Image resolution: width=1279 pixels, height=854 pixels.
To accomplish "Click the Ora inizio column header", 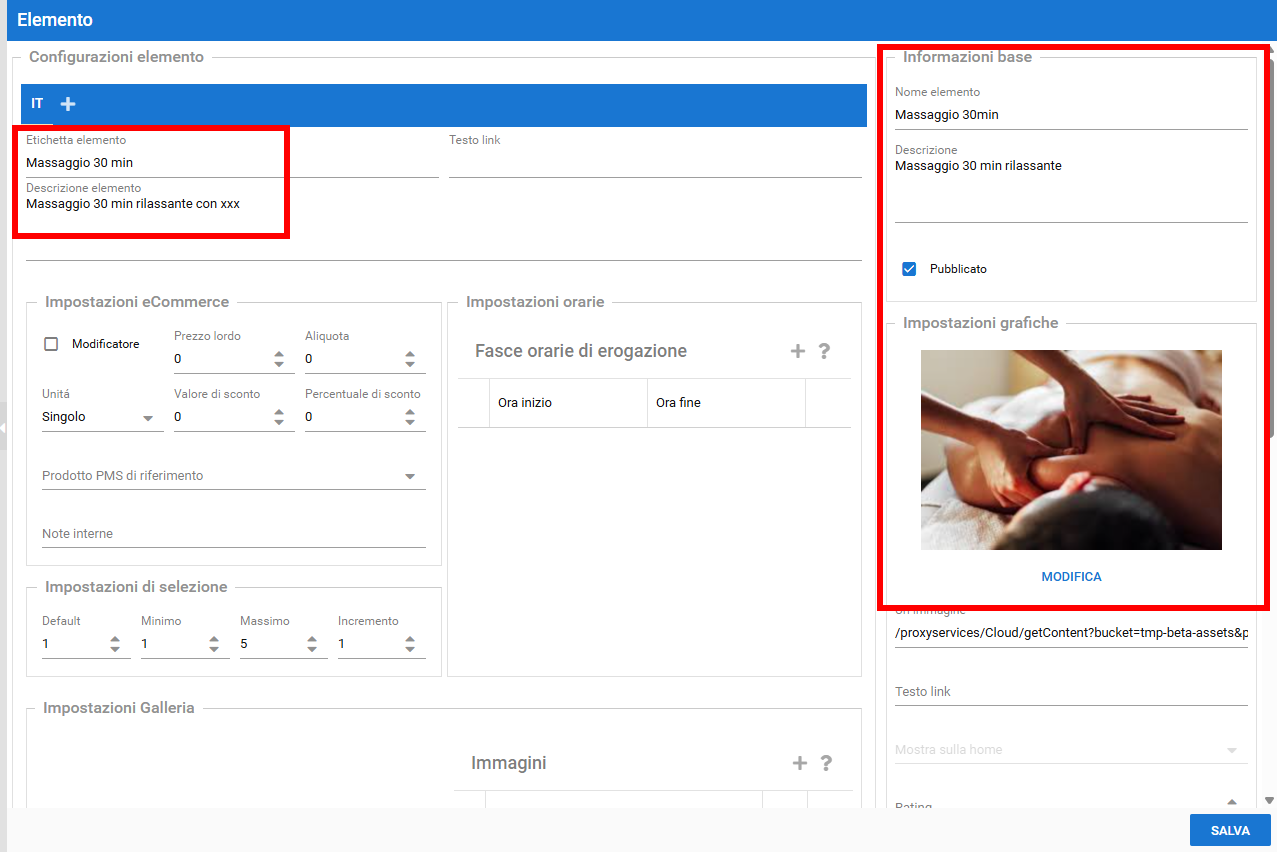I will click(x=567, y=403).
